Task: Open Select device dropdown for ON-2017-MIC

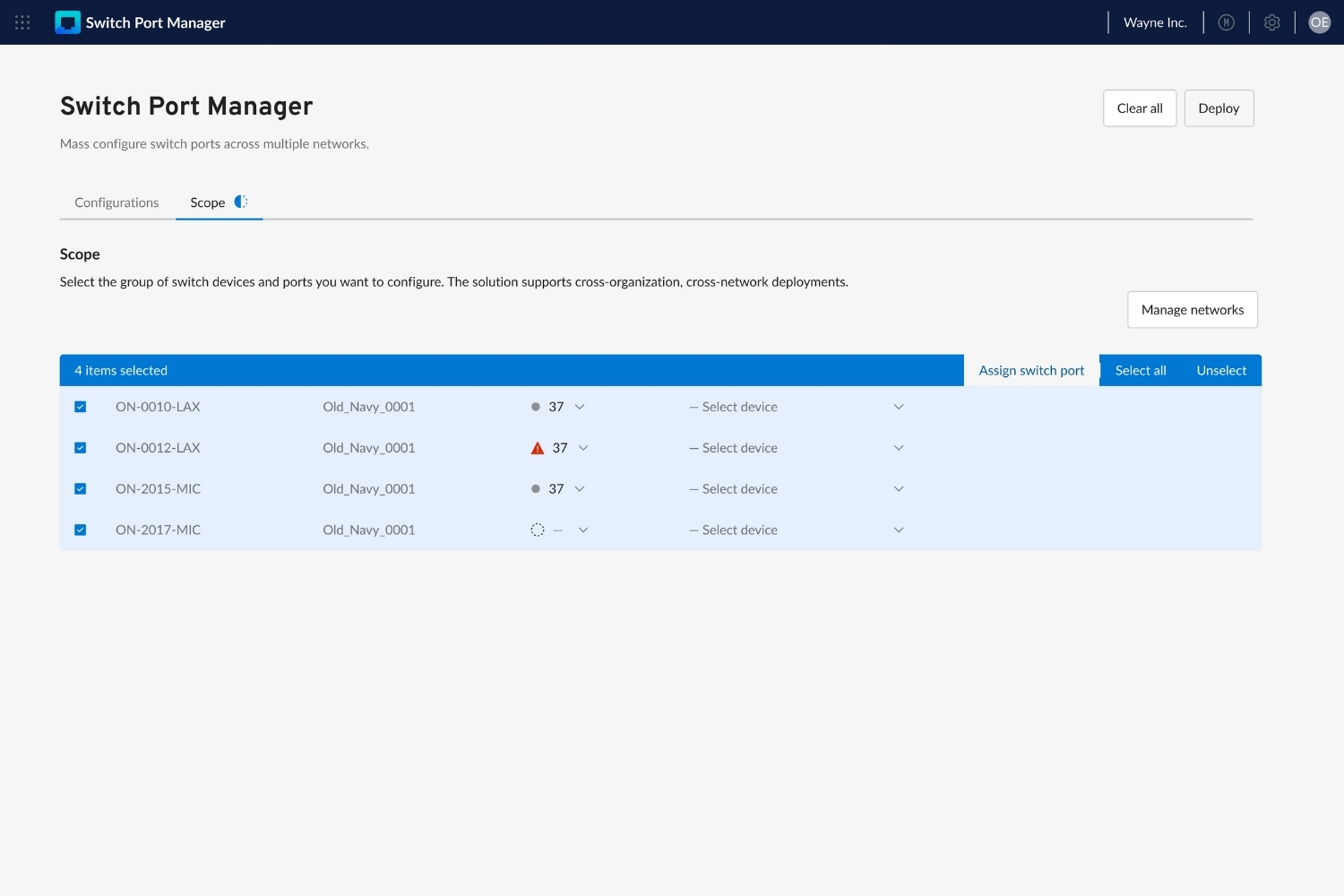Action: (x=797, y=530)
